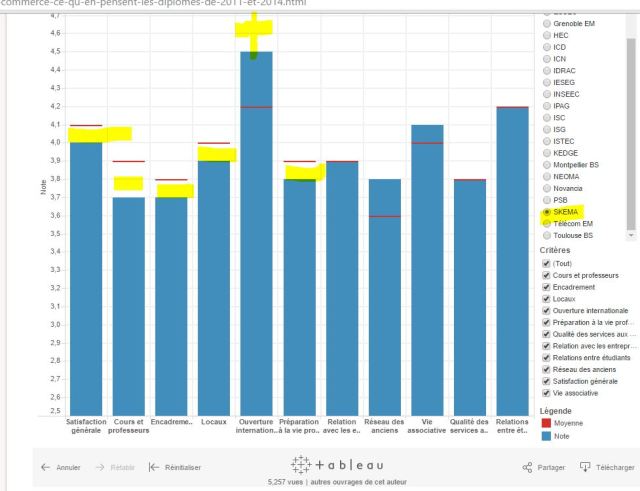Click the Critères section heading
This screenshot has height=491, width=640.
[x=555, y=250]
